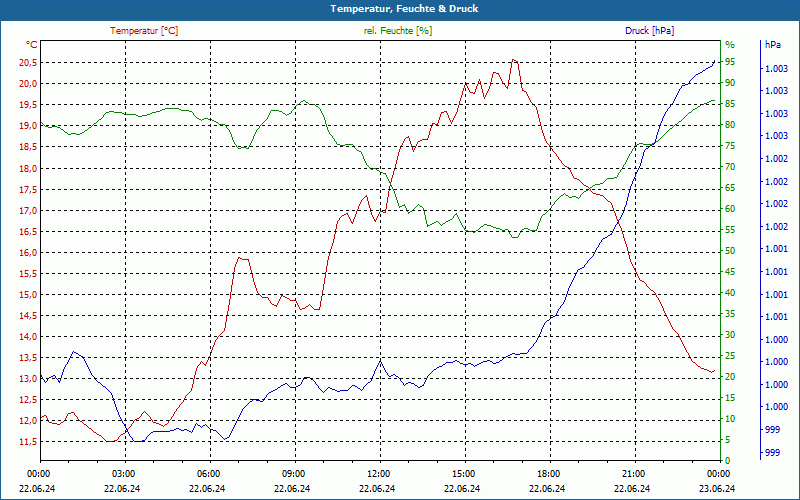This screenshot has height=500, width=800.
Task: Click the 55 humidity axis tick
Action: pos(730,230)
